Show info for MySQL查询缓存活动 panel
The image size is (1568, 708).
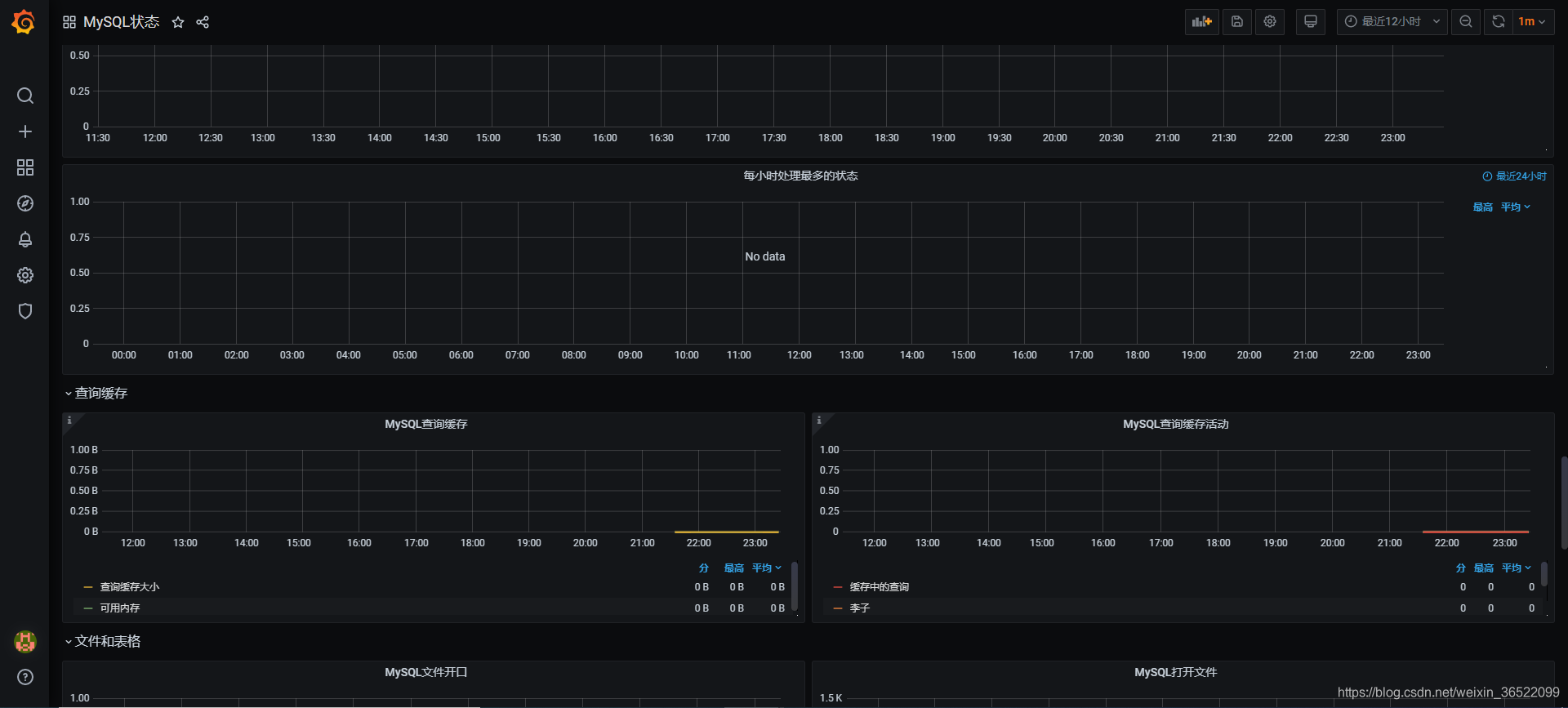click(x=819, y=421)
